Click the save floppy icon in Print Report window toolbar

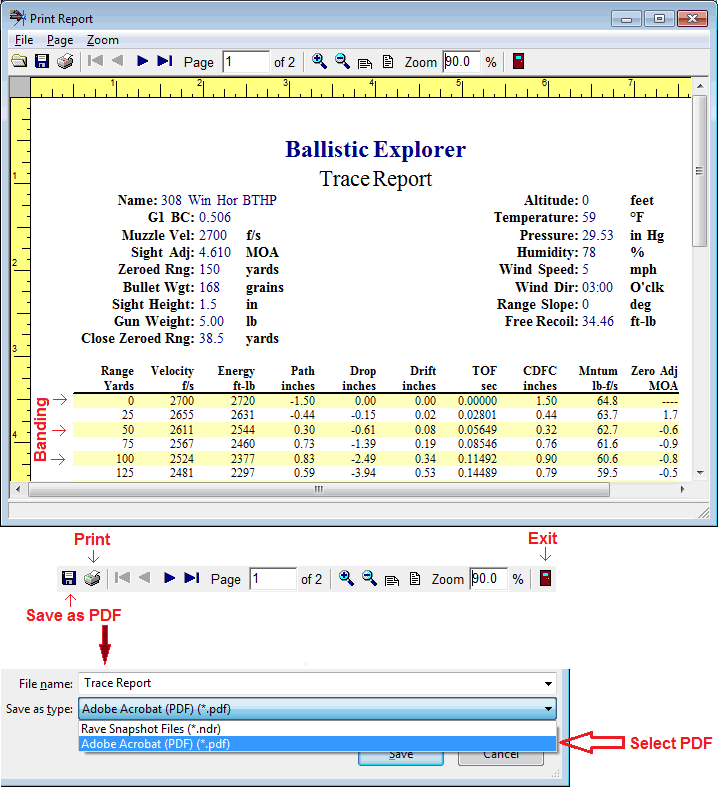click(42, 61)
